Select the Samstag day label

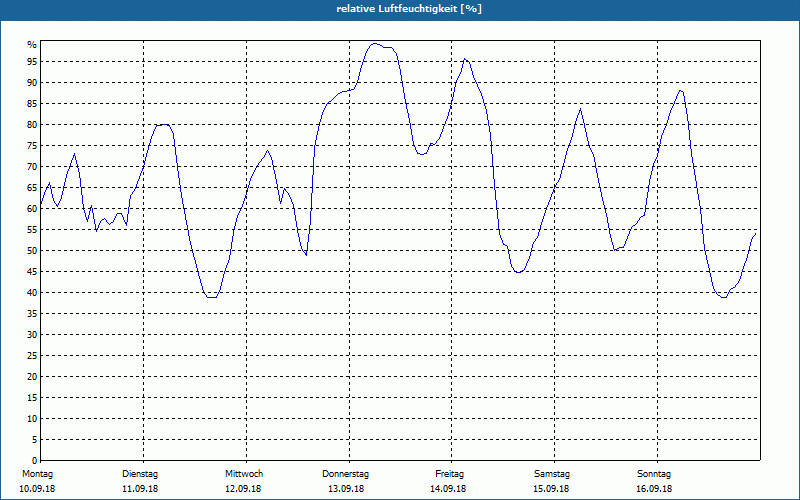tap(552, 474)
